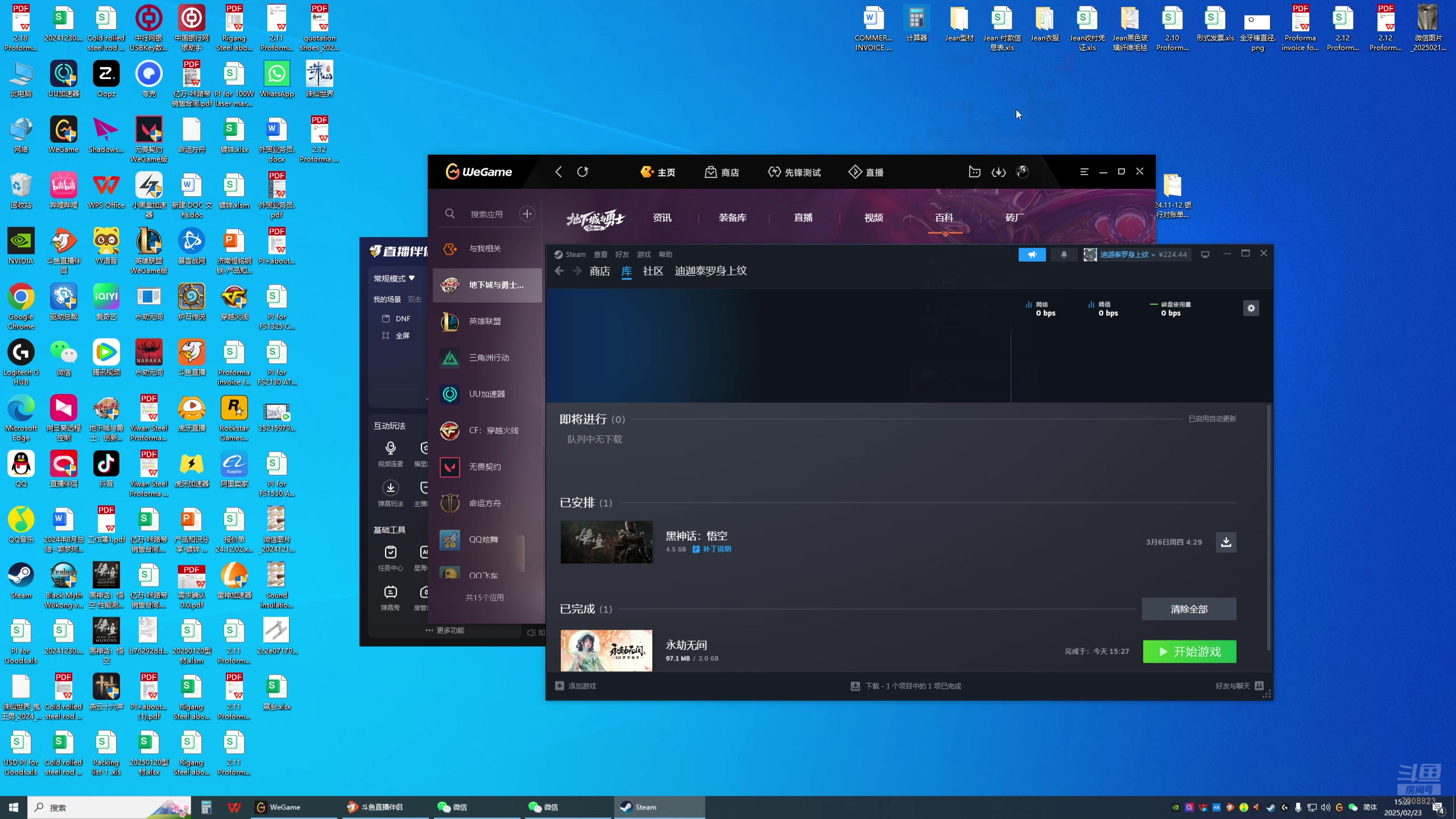The height and width of the screenshot is (819, 1456).
Task: Click 搜索应用 search field in WeGame
Action: 486,214
